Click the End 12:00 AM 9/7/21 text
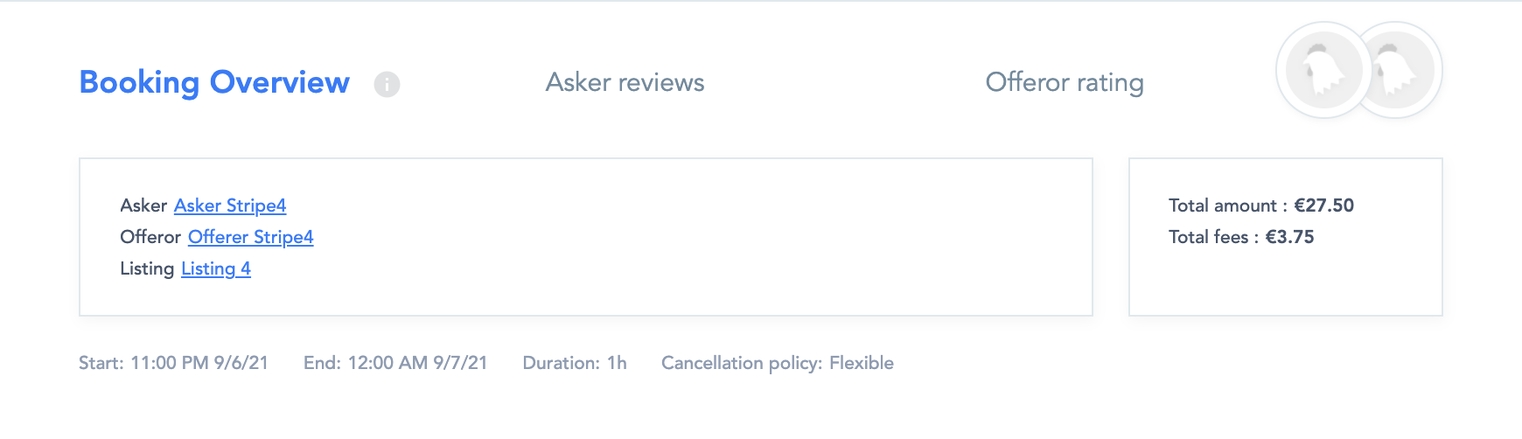 [395, 362]
